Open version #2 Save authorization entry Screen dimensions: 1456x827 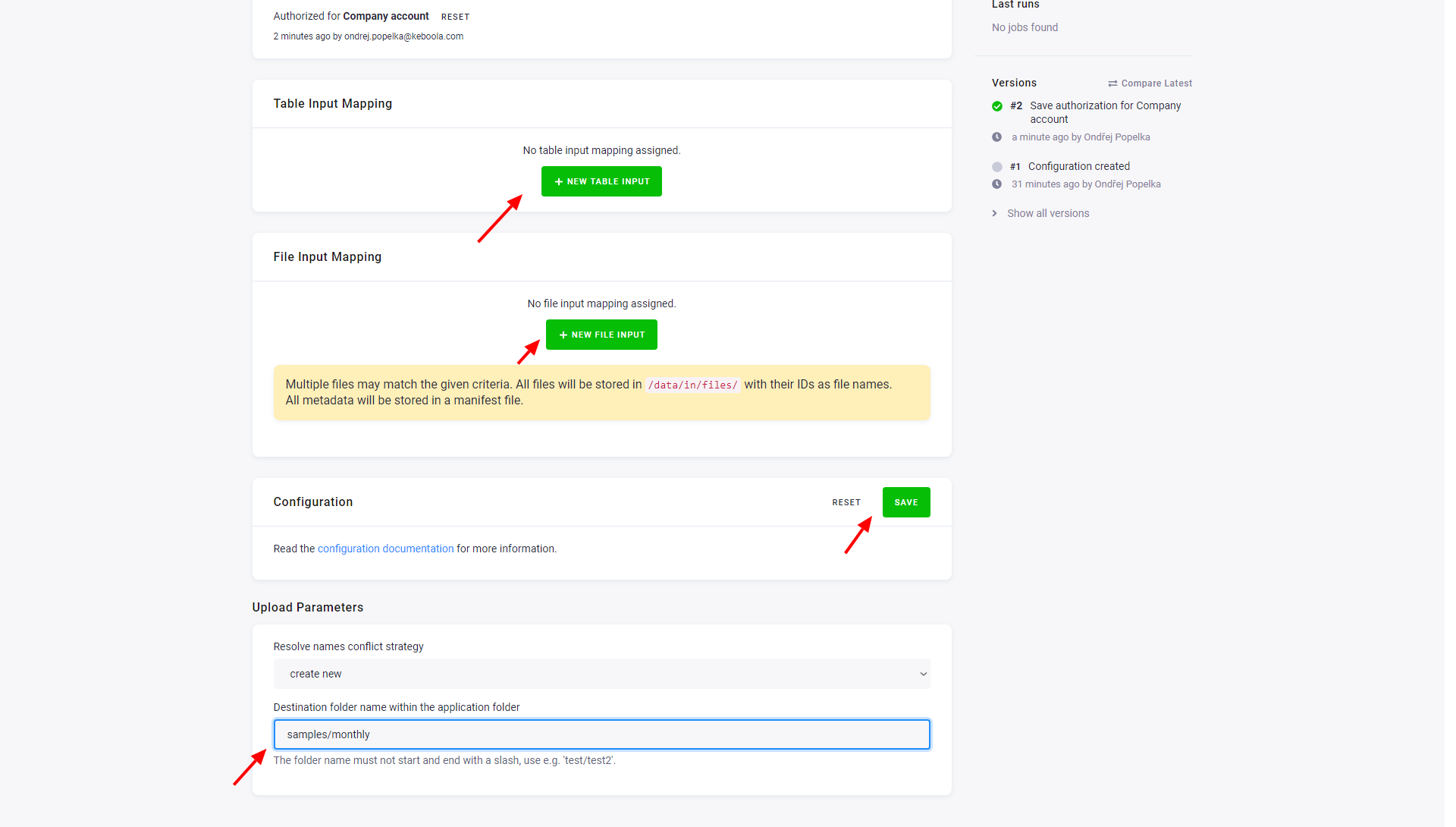click(1096, 112)
